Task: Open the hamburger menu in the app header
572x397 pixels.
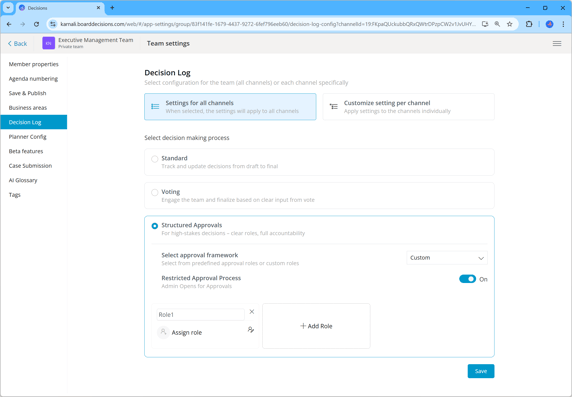Action: coord(557,43)
